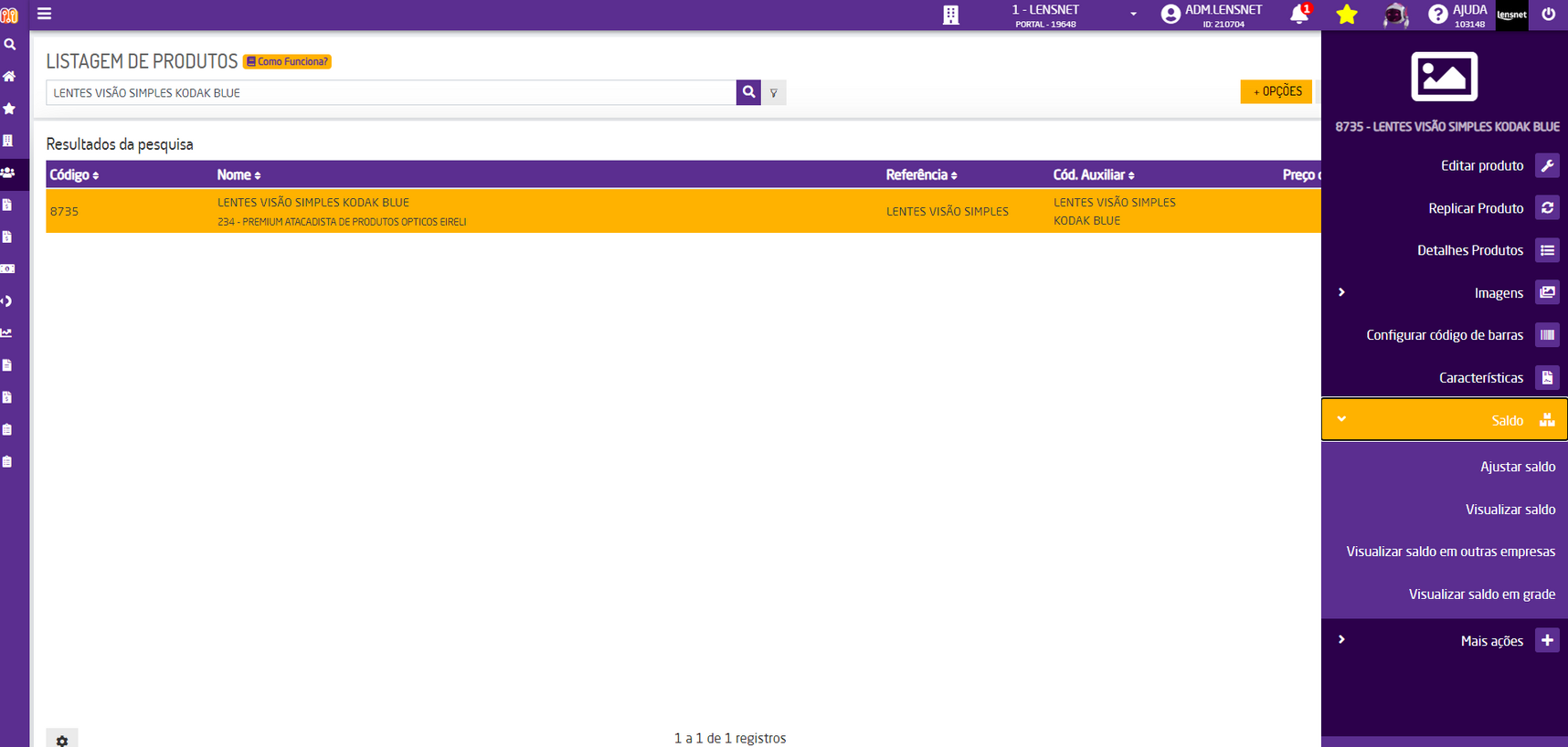Open table settings gear icon
The height and width of the screenshot is (747, 1568).
pyautogui.click(x=62, y=741)
